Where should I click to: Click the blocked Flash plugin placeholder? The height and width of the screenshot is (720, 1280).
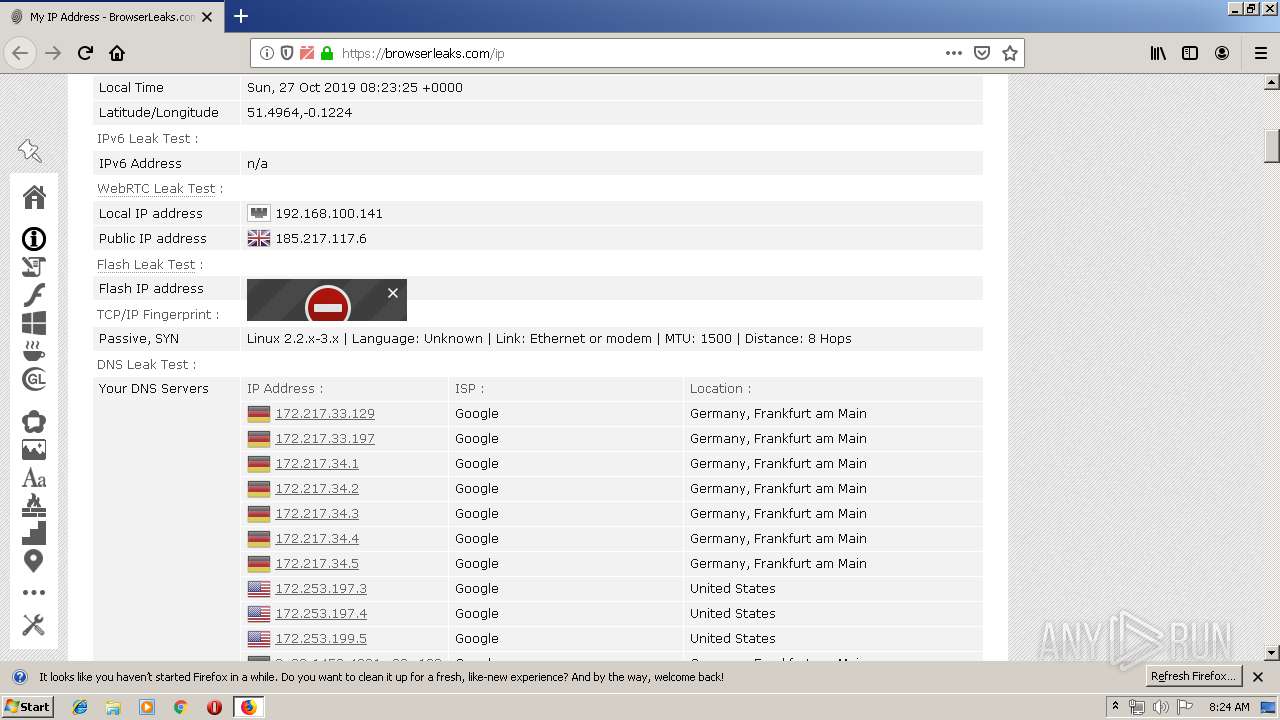pyautogui.click(x=327, y=300)
